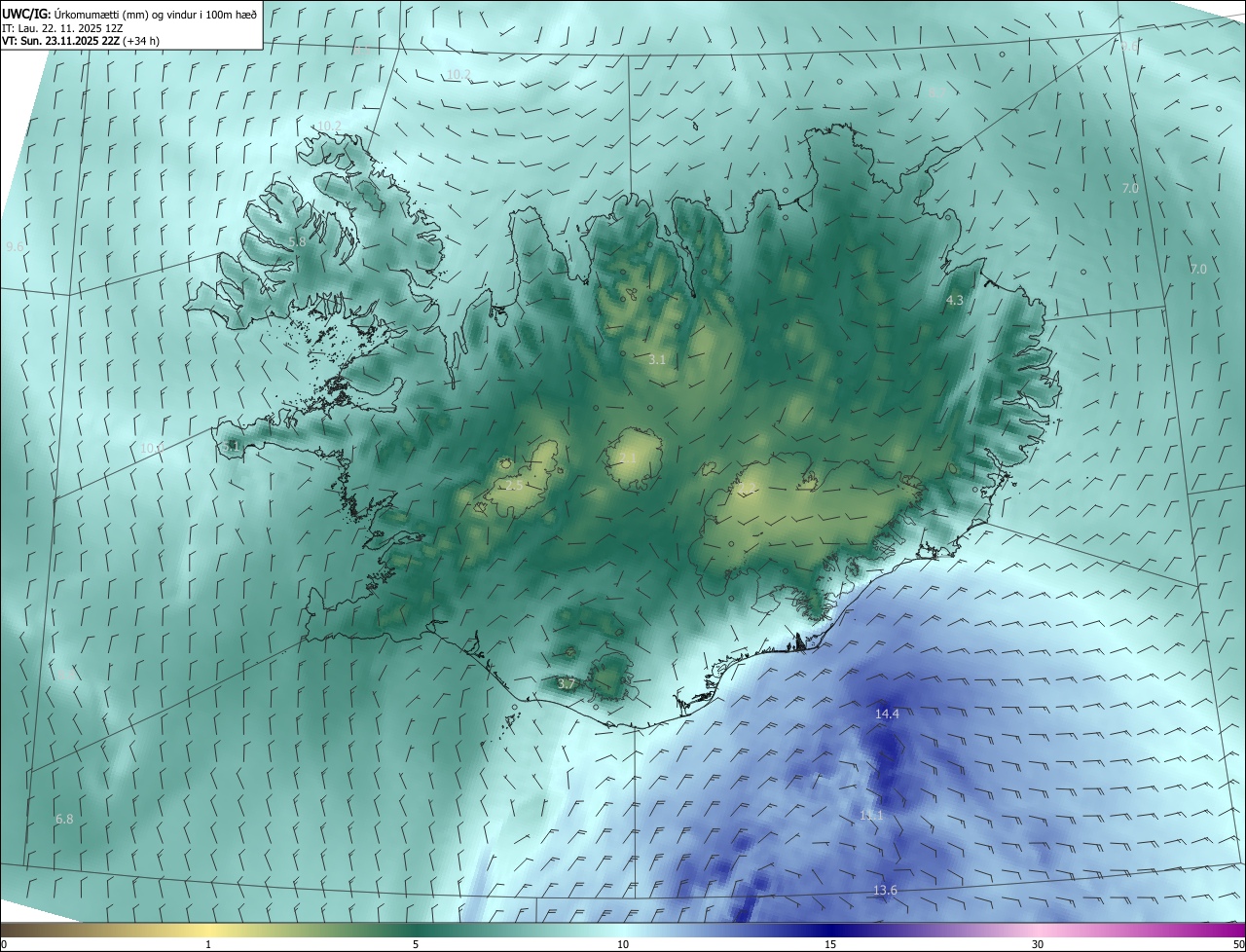Screen dimensions: 1246x952
Task: Select the IT: Lau. 22.11.2025 12Z line
Action: pyautogui.click(x=62, y=27)
